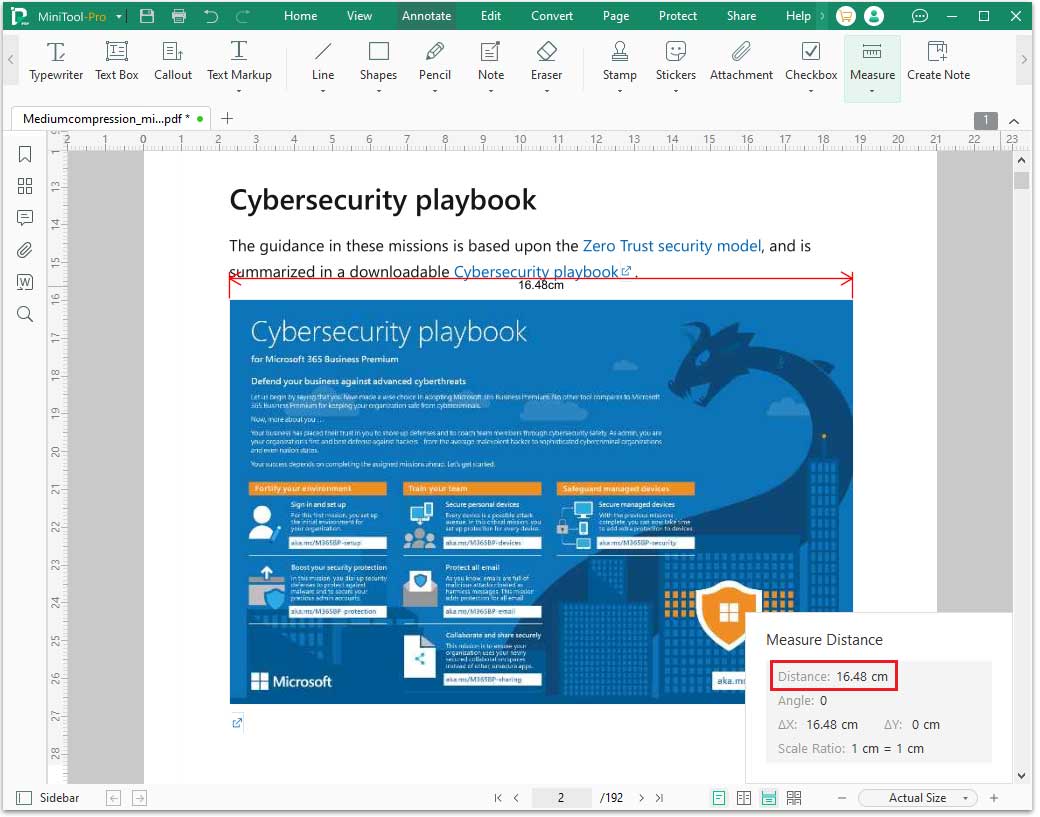Open the Stamp tool
Image resolution: width=1040 pixels, height=817 pixels.
(x=619, y=62)
